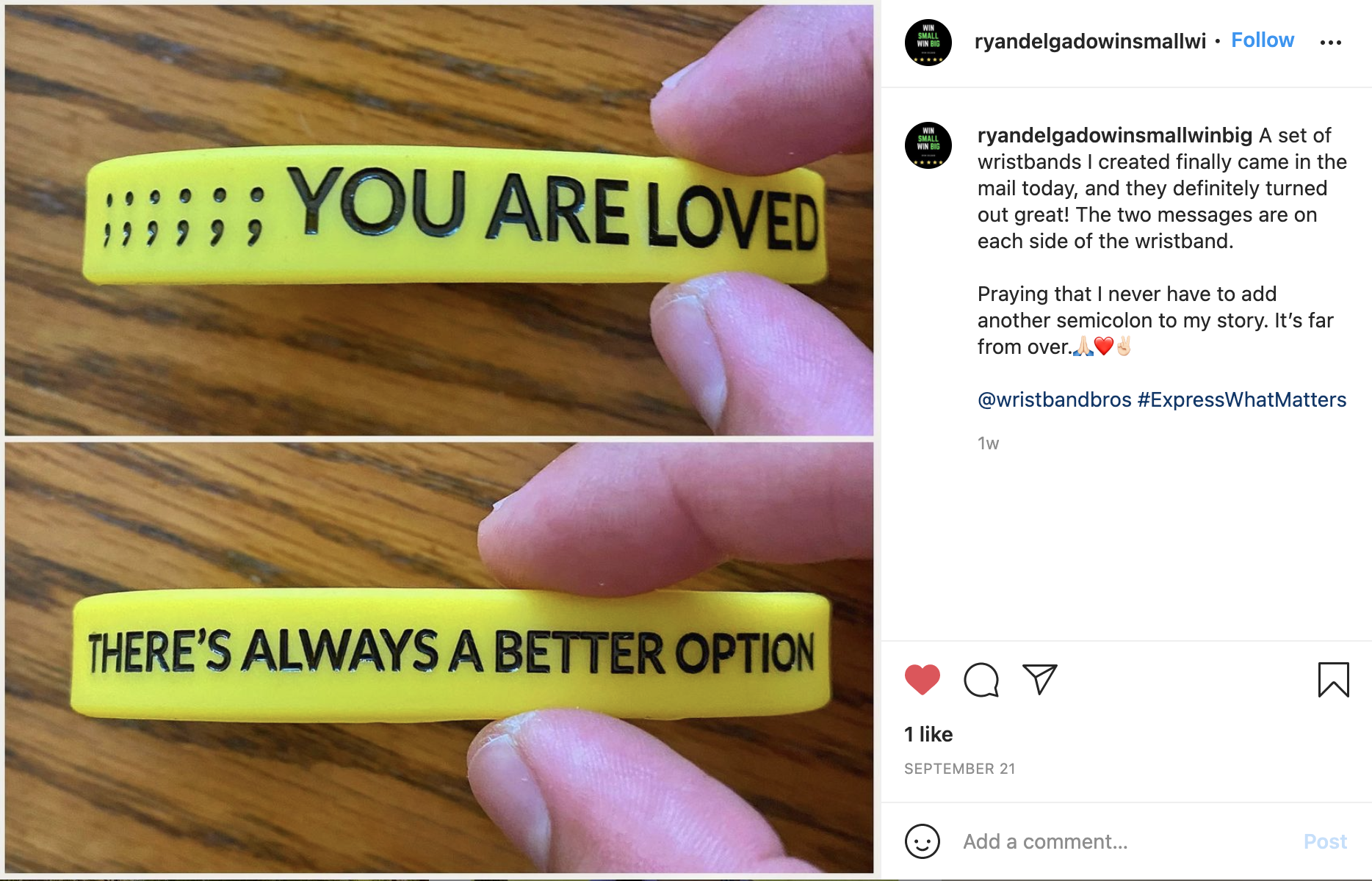Open header username ryandelgadowinsmallwi
Screen dimensions: 1372x881
(x=1090, y=41)
